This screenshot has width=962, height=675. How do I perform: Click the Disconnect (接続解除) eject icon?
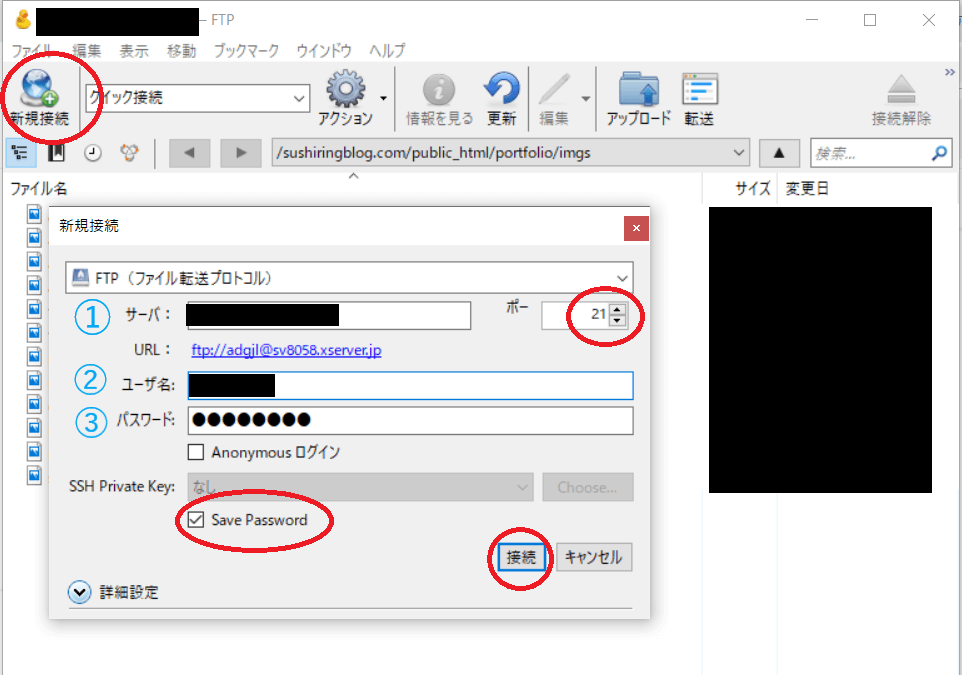[x=901, y=90]
